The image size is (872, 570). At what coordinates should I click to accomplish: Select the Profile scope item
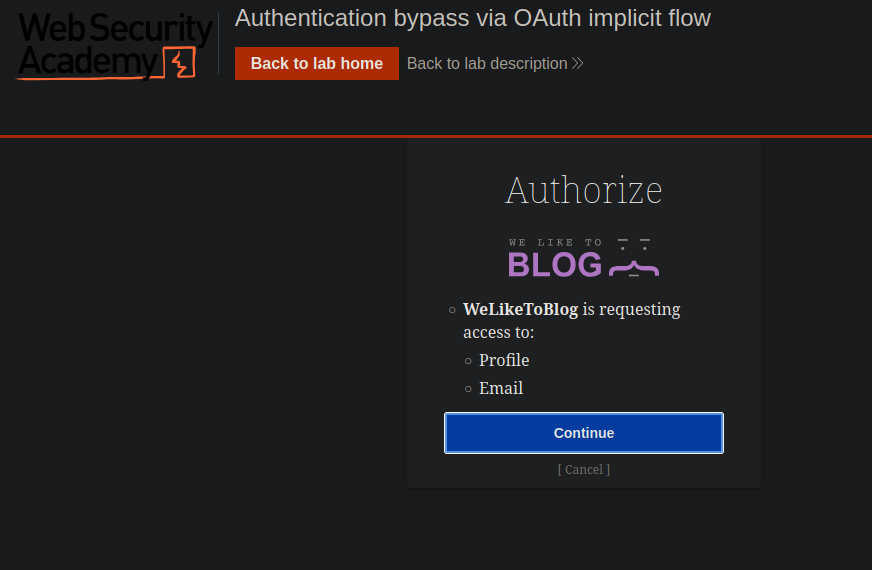click(x=504, y=360)
